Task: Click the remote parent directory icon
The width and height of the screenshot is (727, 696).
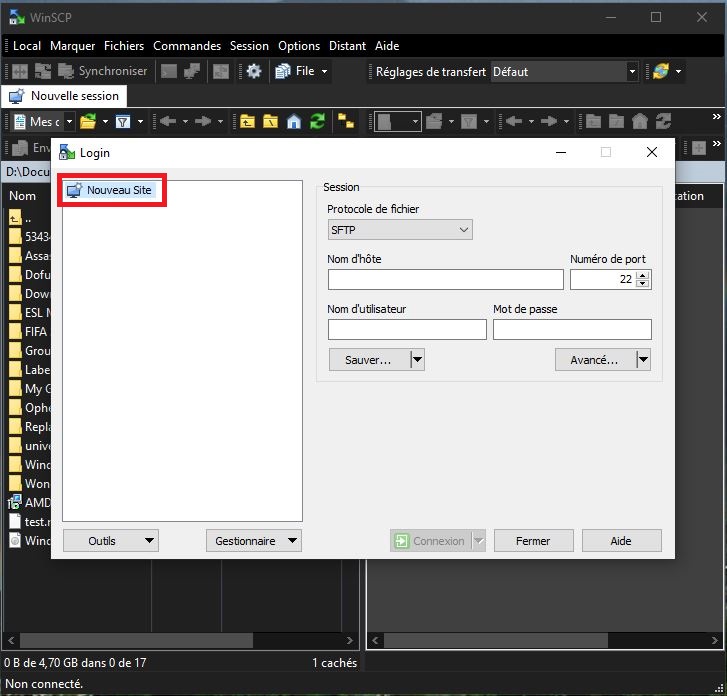Action: [593, 122]
